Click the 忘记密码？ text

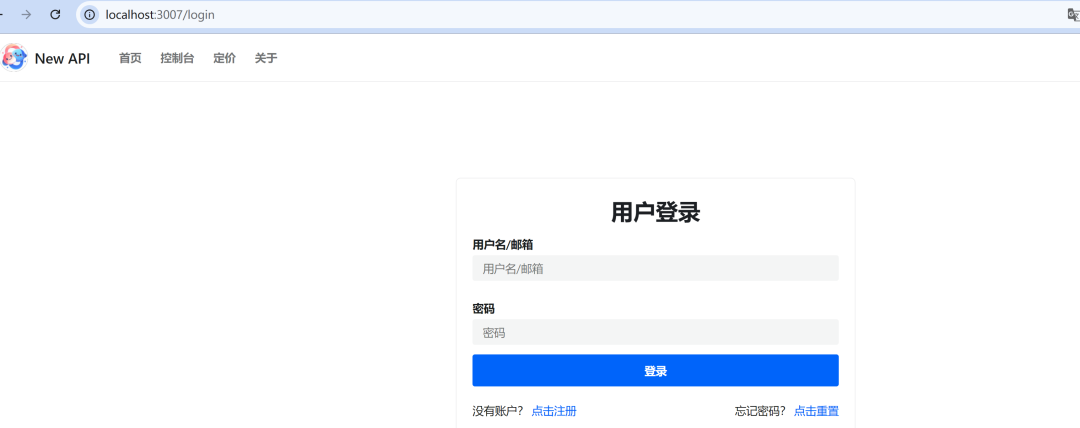pyautogui.click(x=760, y=411)
